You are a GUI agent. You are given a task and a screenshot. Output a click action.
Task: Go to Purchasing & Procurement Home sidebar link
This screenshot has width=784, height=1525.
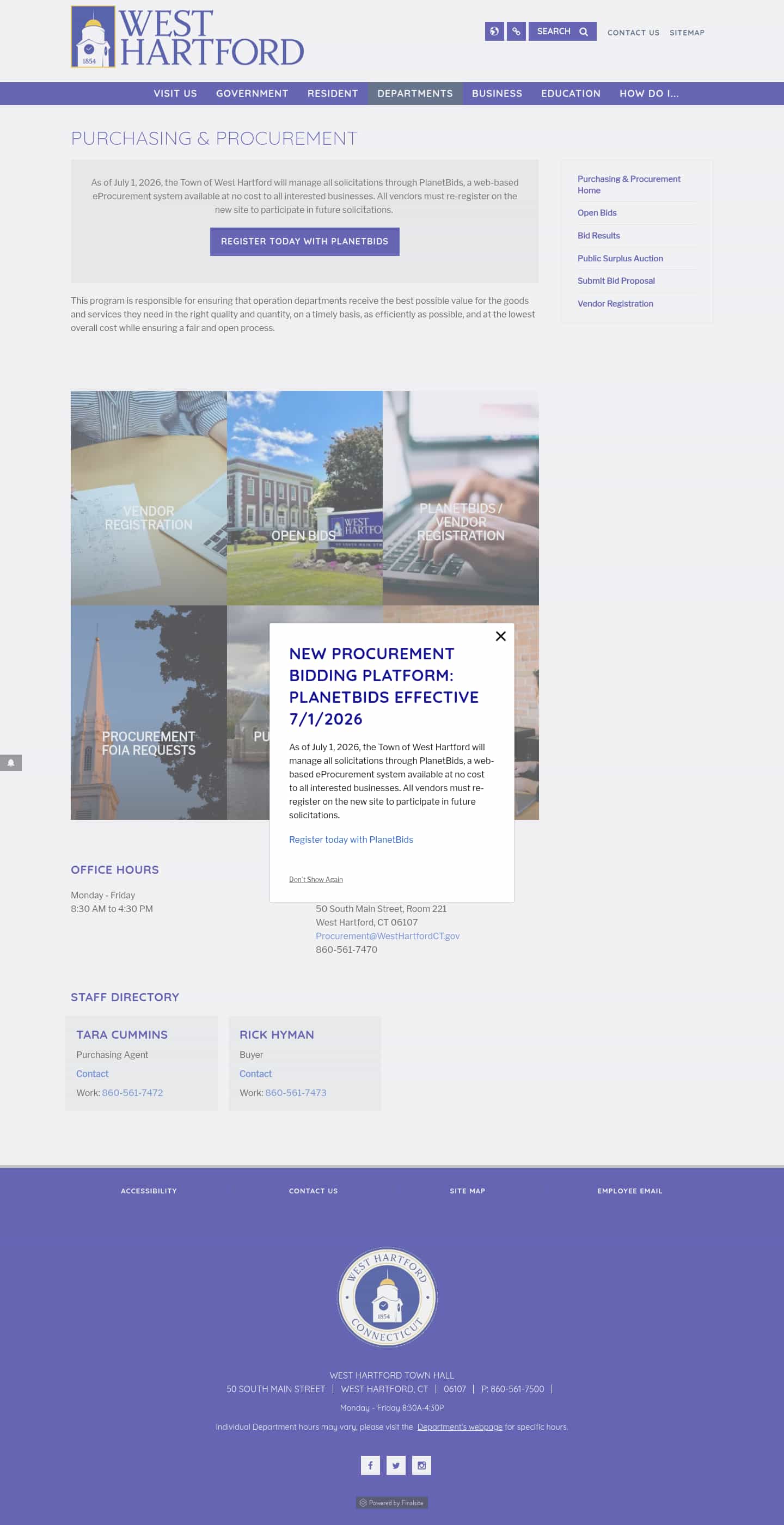(629, 185)
